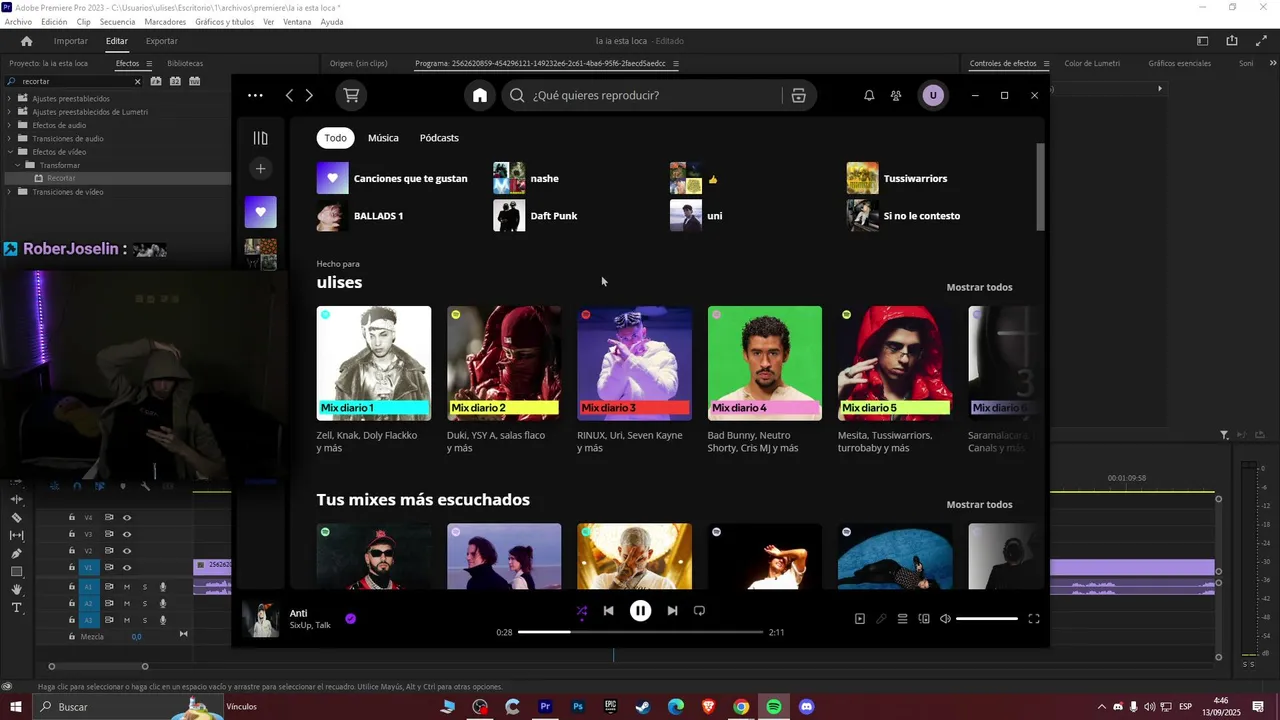1280x720 pixels.
Task: Solo audio track A2
Action: 144,603
